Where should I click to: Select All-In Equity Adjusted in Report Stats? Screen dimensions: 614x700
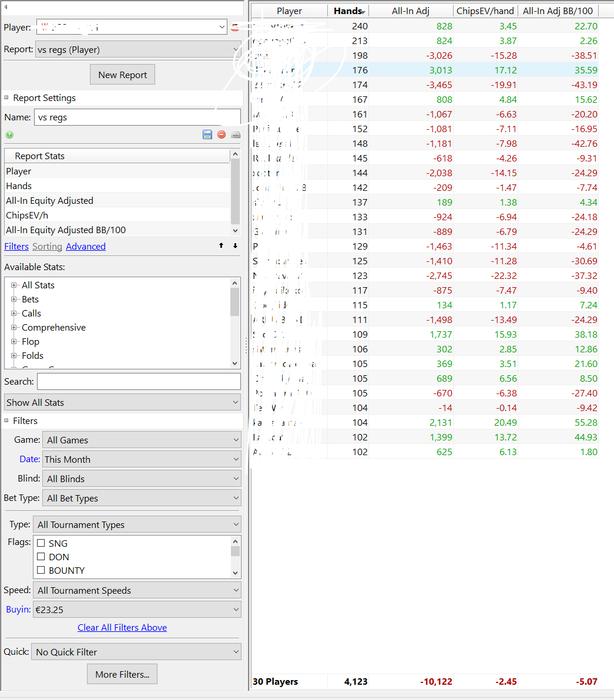[x=117, y=200]
